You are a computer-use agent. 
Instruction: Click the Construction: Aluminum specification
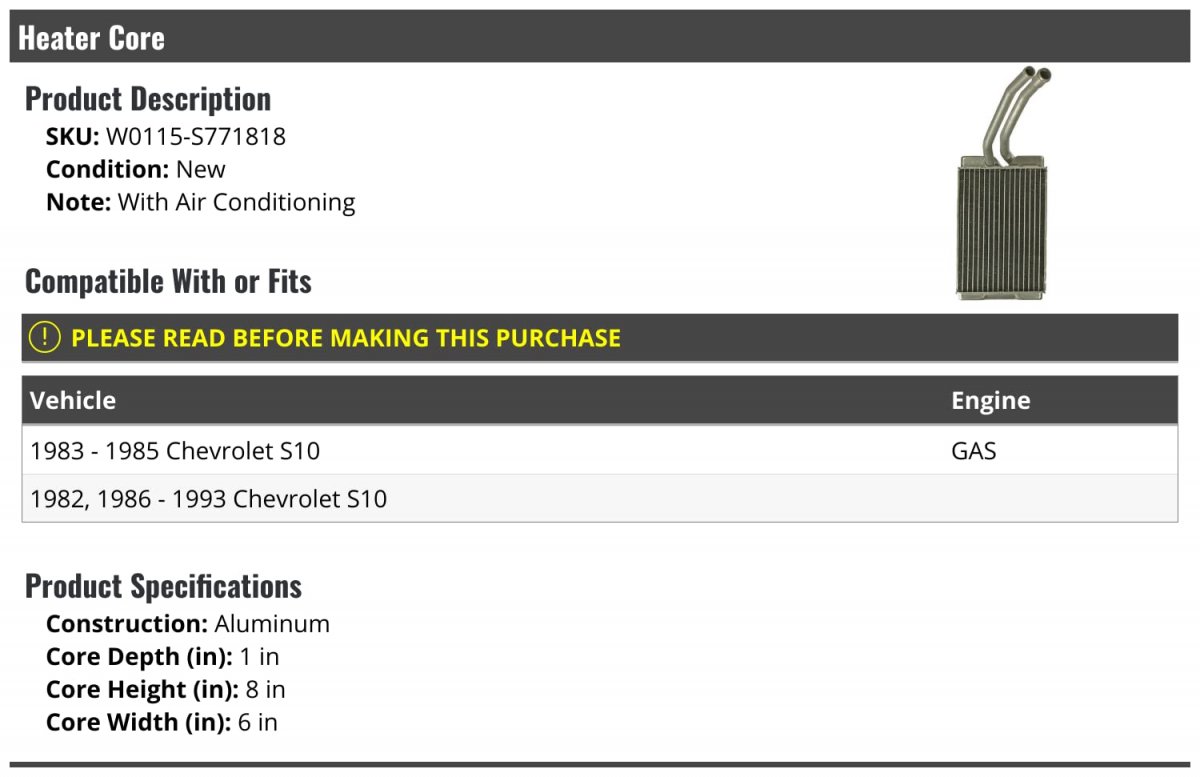[188, 624]
